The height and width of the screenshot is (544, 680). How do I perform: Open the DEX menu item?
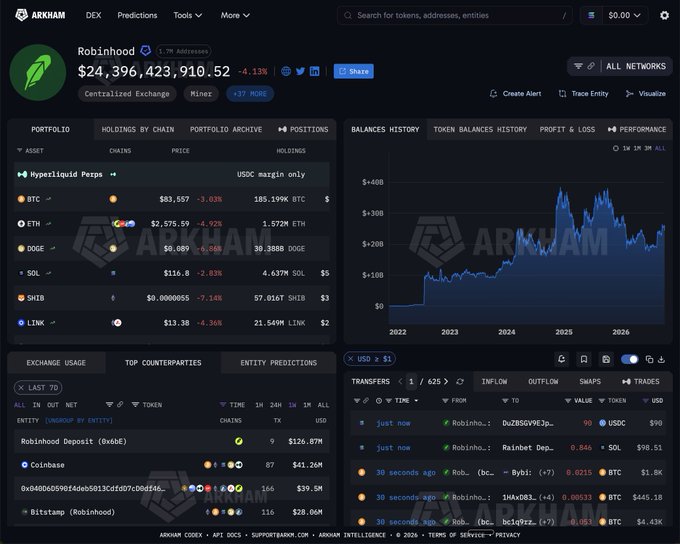(93, 15)
